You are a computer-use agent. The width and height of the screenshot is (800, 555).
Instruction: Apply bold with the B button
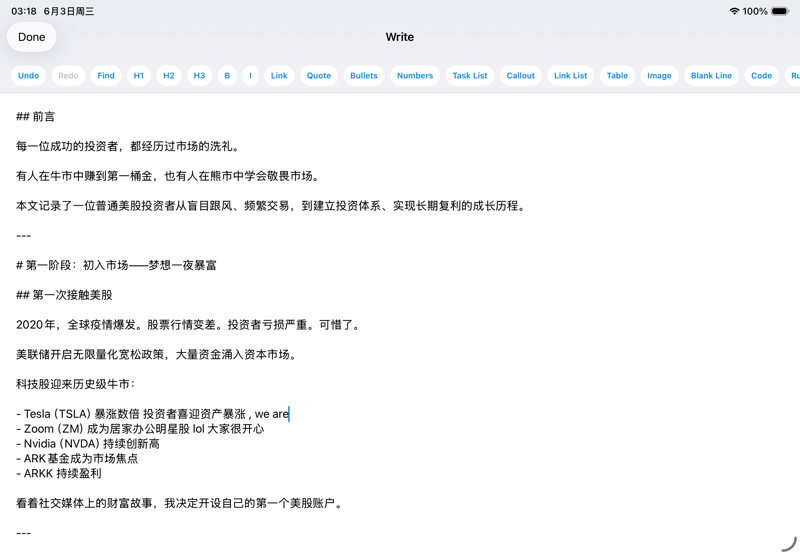tap(227, 75)
